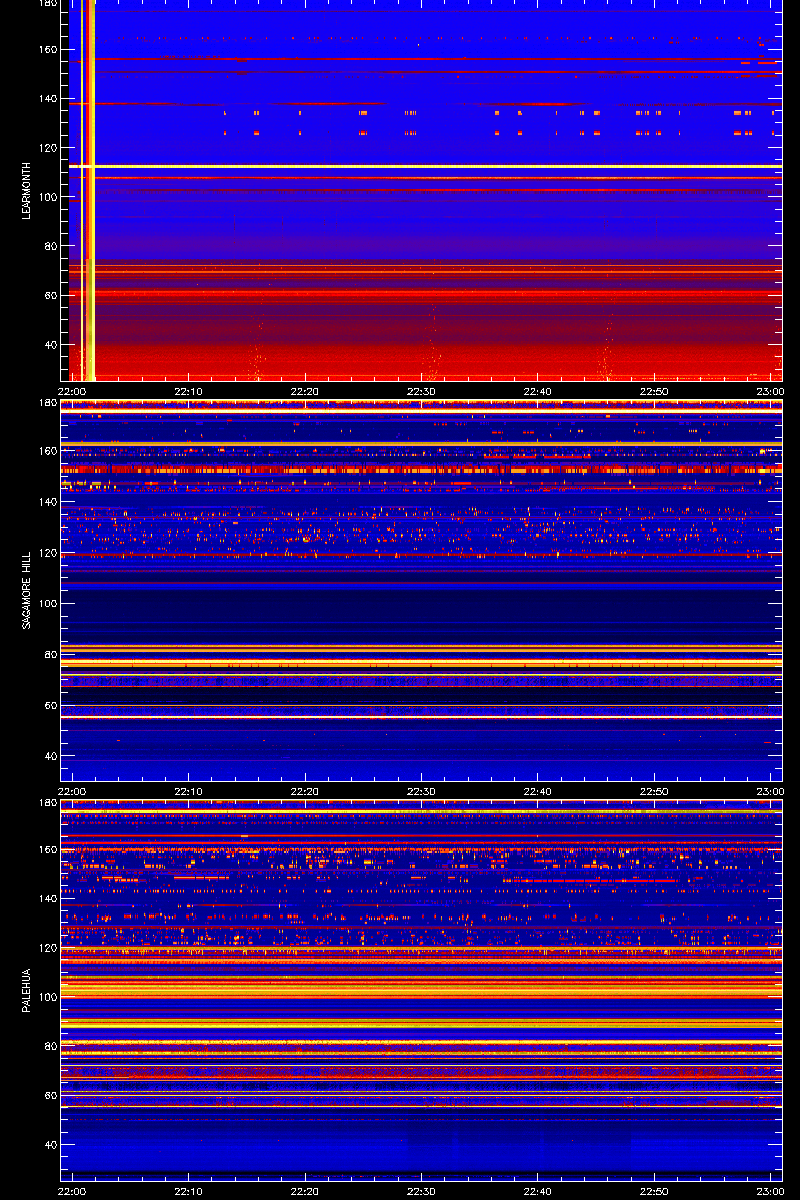This screenshot has width=800, height=1200.
Task: Click the 160 frequency label on Learmonth axis
Action: click(49, 49)
